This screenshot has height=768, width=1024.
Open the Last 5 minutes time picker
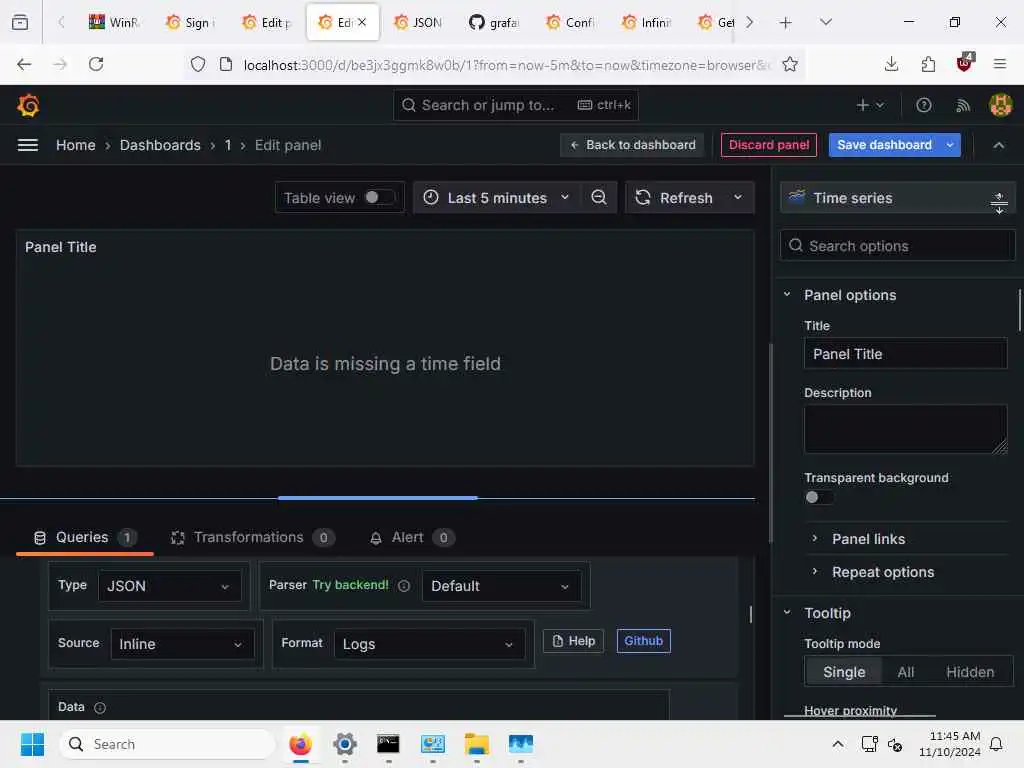tap(496, 197)
